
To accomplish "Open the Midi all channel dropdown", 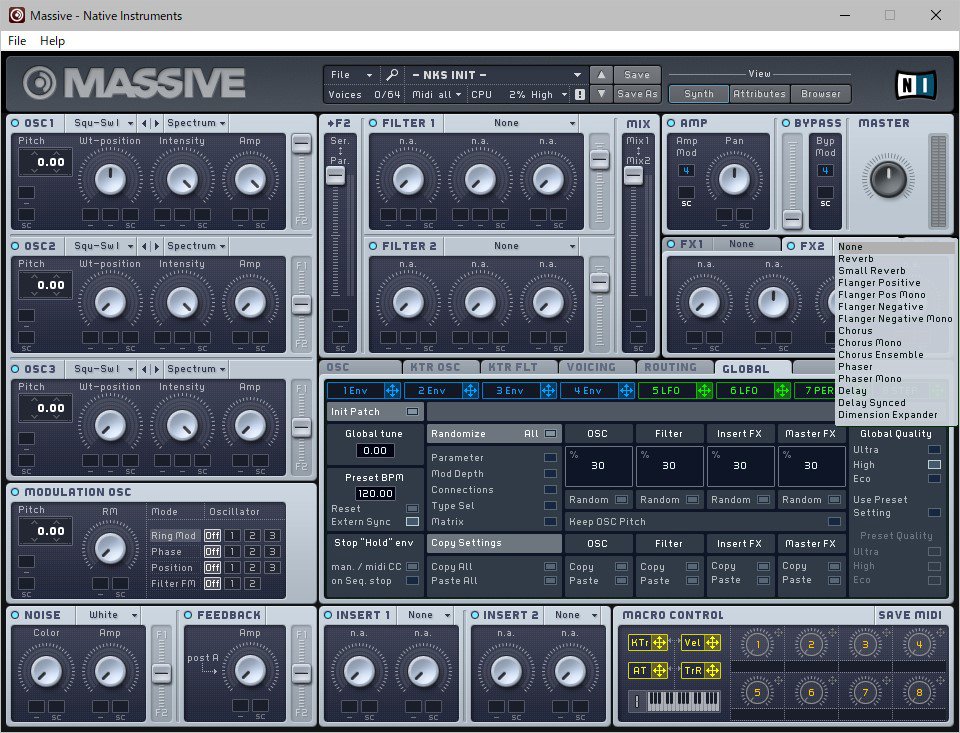I will coord(436,94).
